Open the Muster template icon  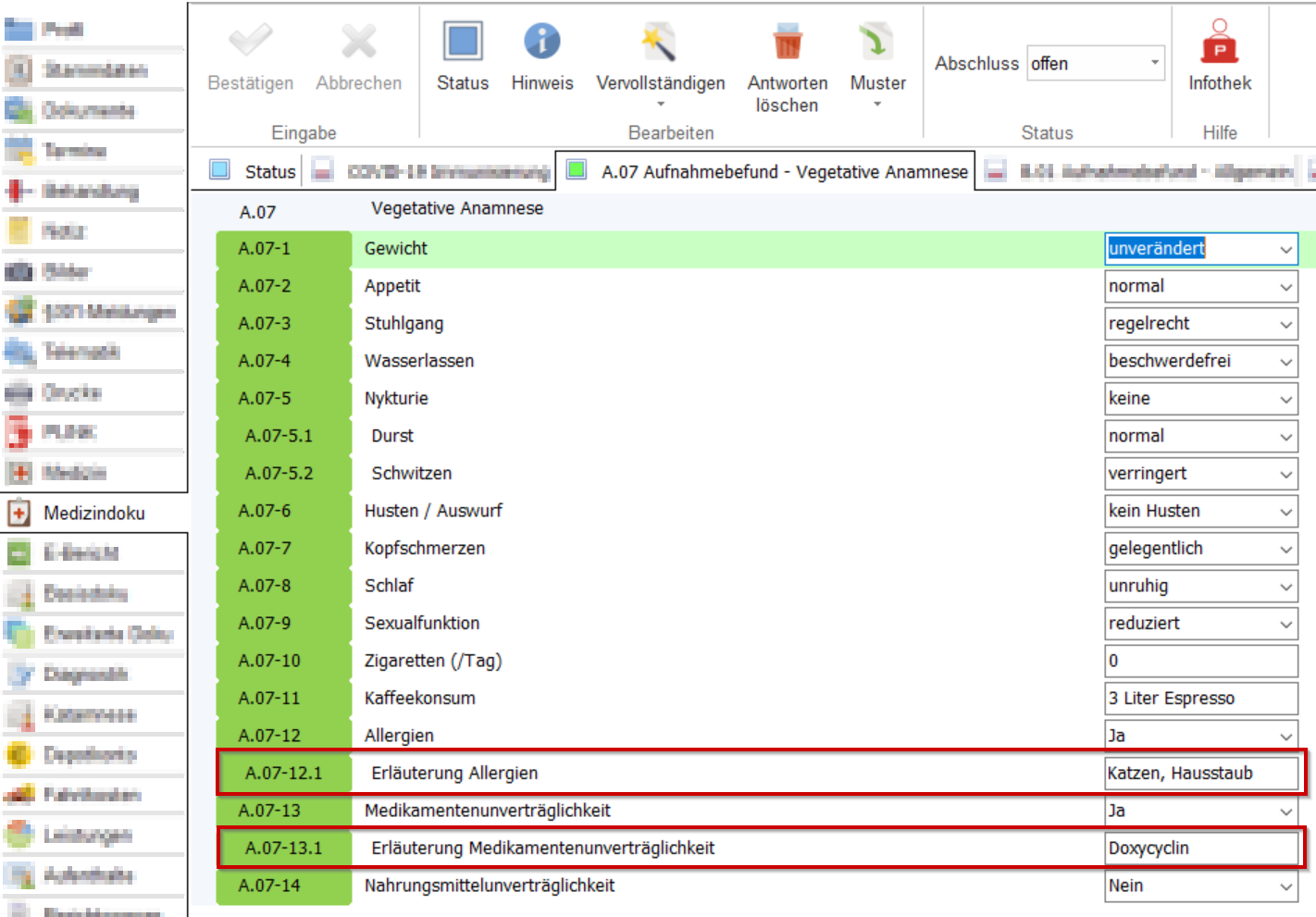click(x=876, y=43)
